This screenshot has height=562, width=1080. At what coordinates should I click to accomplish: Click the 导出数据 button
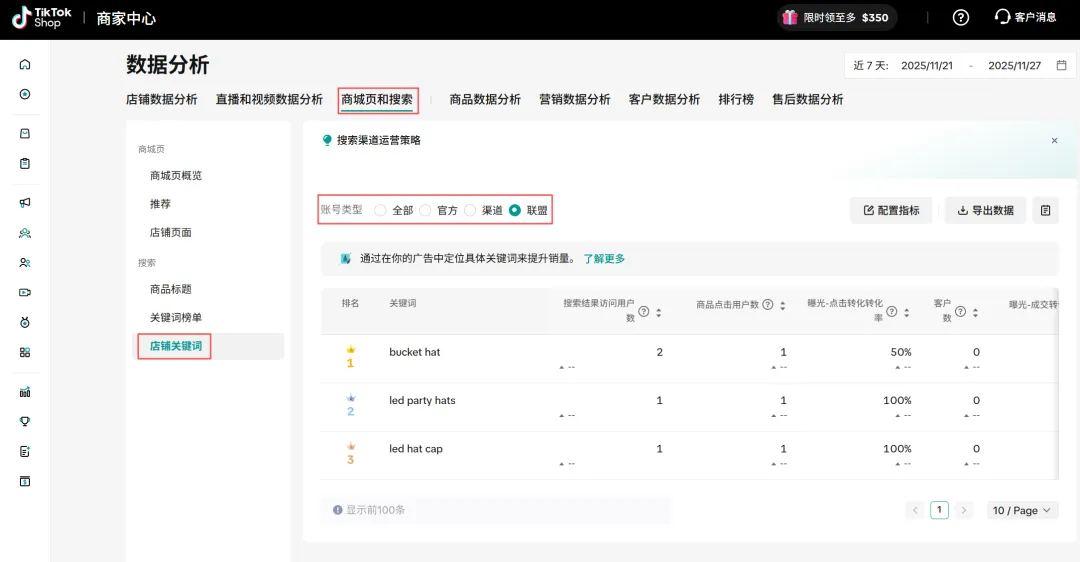pyautogui.click(x=985, y=210)
